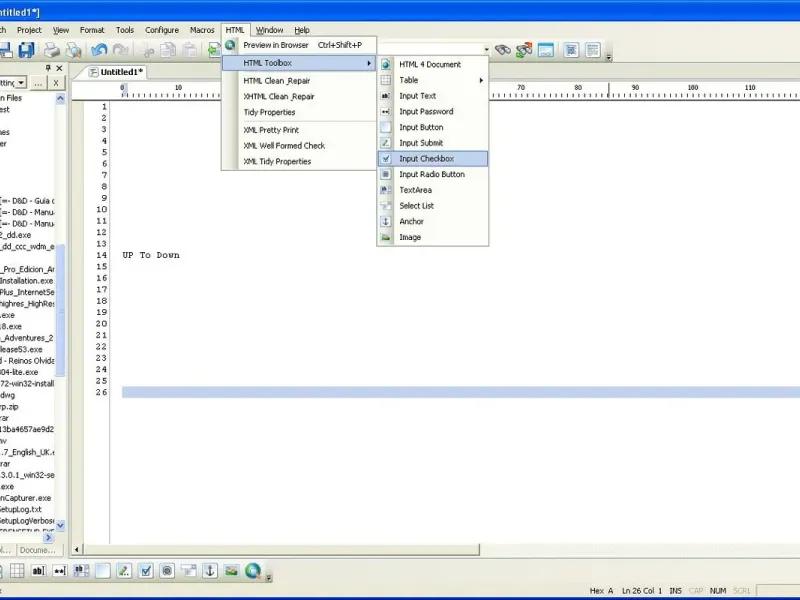The width and height of the screenshot is (800, 600).
Task: Run XML Well Formed Check
Action: (x=299, y=145)
